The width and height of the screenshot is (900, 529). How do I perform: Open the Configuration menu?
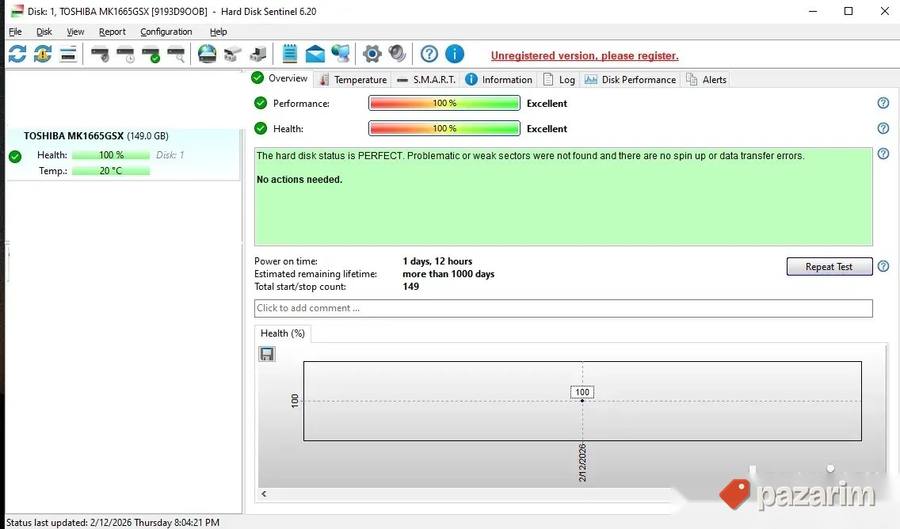pyautogui.click(x=166, y=32)
